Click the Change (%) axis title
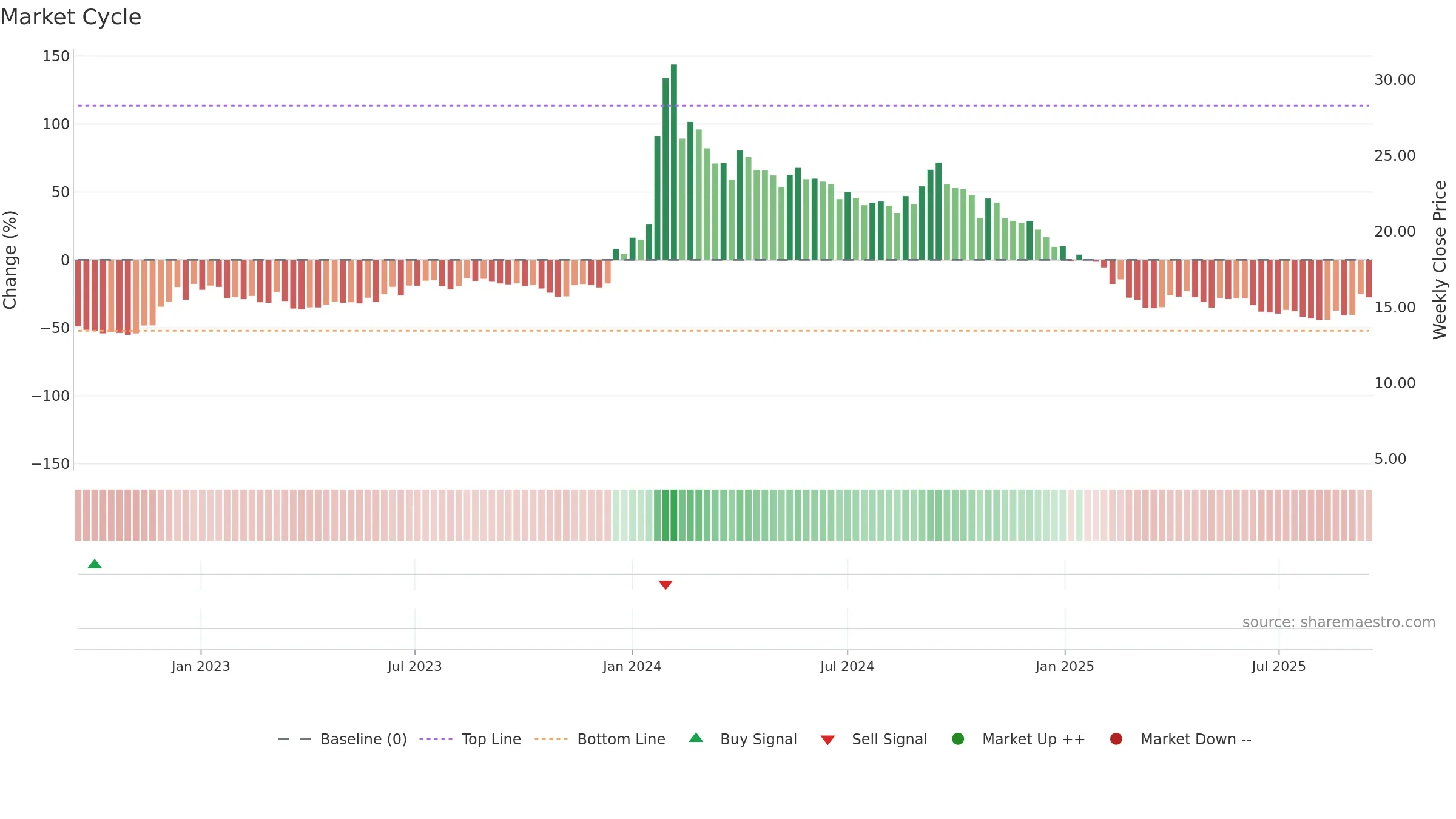The image size is (1456, 819). tap(10, 260)
